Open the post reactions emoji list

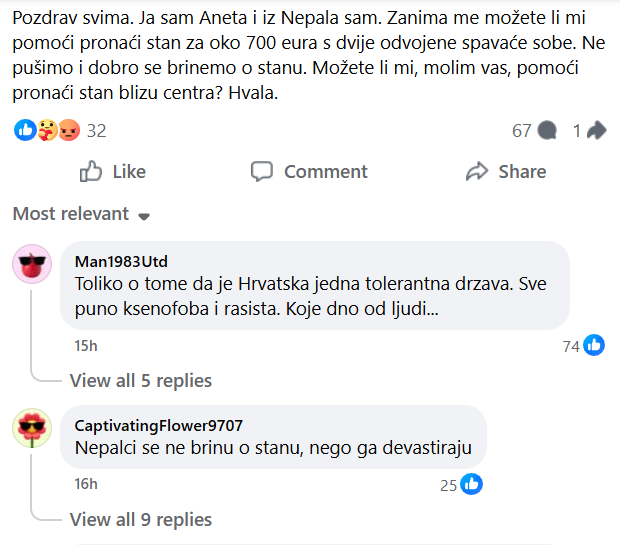click(47, 130)
